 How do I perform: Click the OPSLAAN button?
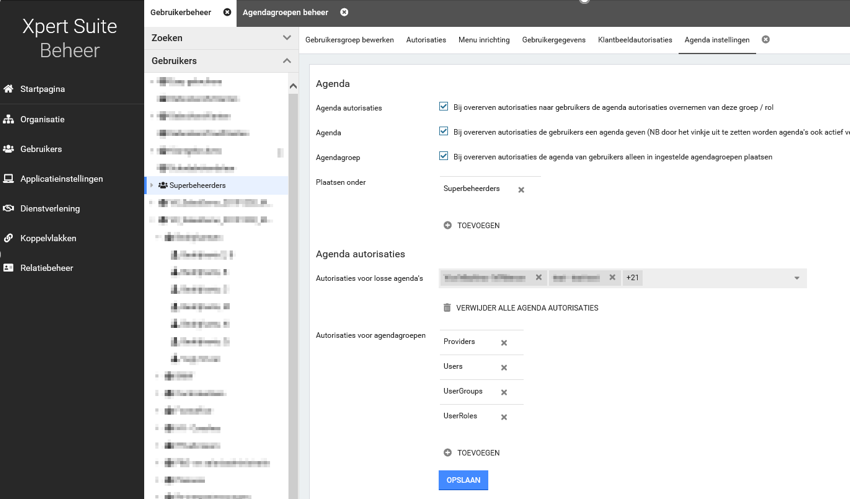click(463, 480)
